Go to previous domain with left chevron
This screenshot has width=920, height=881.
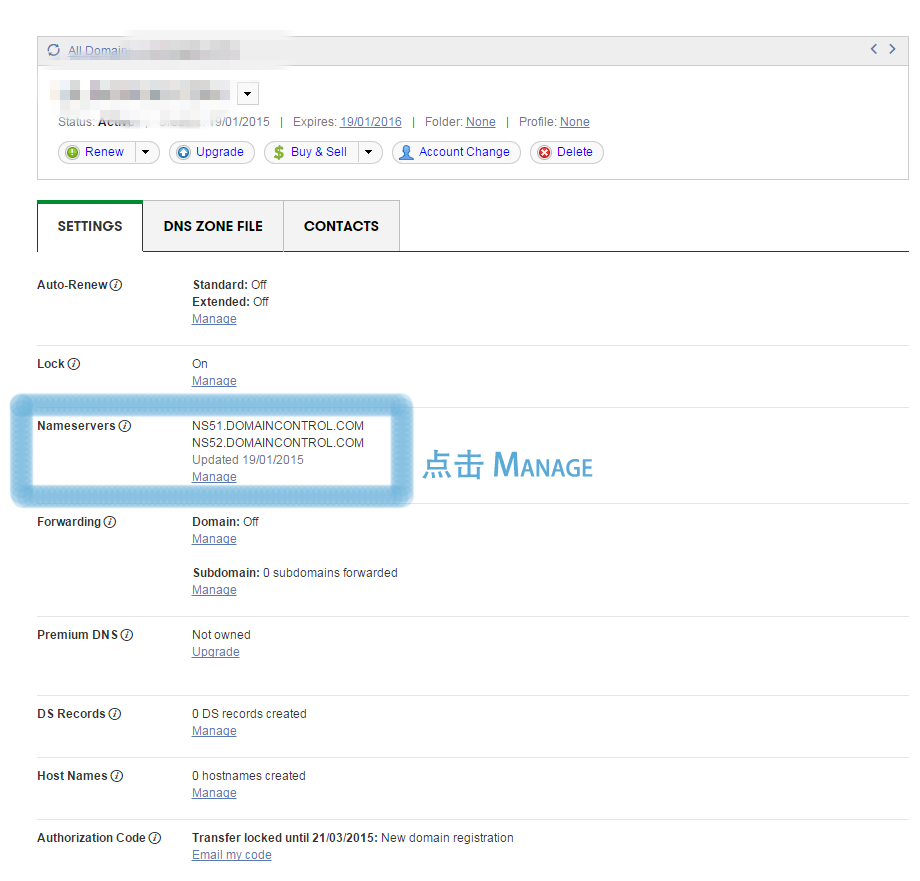coord(874,49)
